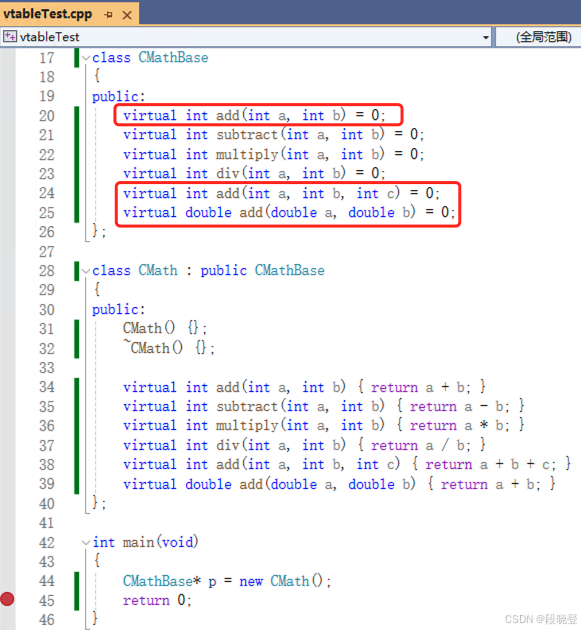
Task: Click 'return 0;' on line 45
Action: (157, 600)
